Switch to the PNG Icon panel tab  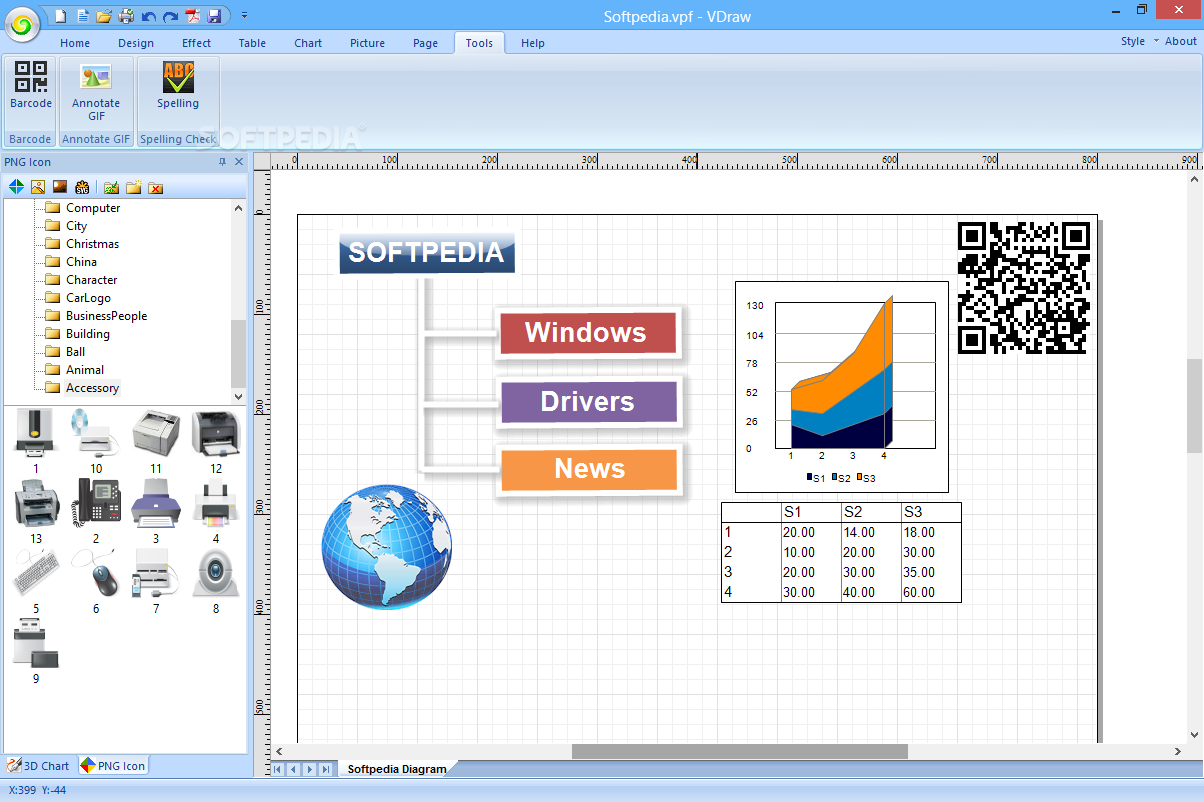click(x=113, y=766)
